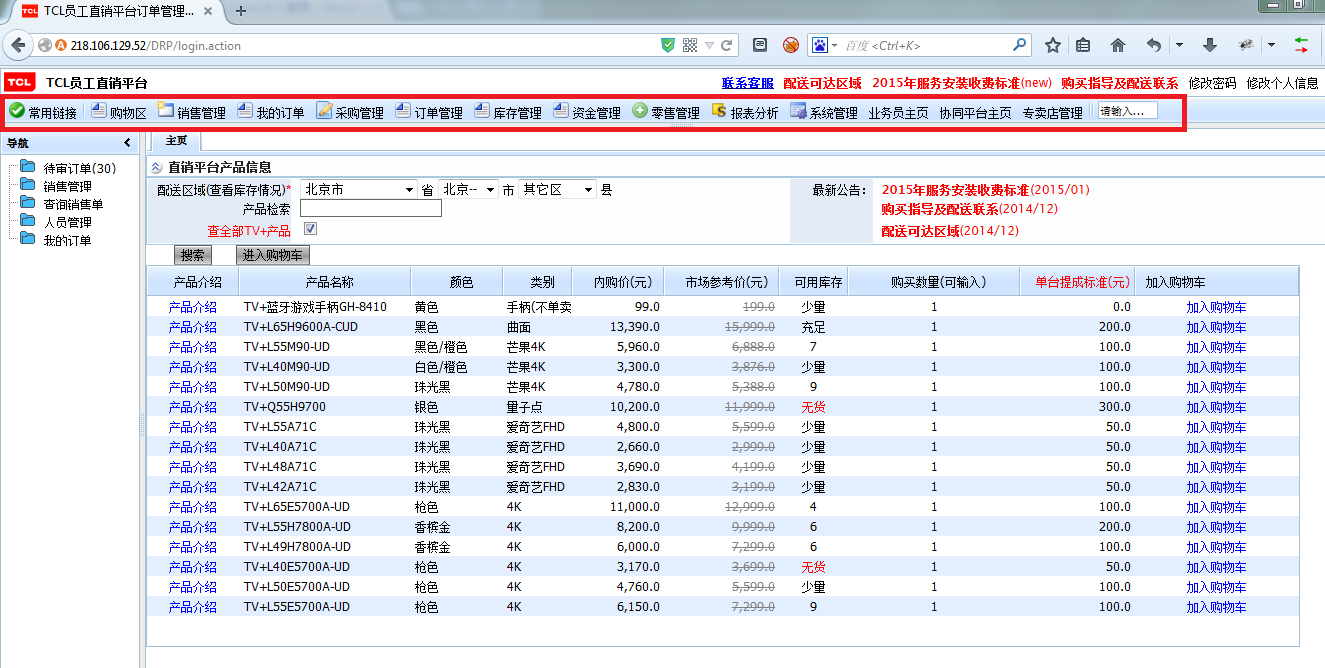Open the province dropdown 北京市
Screen dimensions: 1325x668
click(x=359, y=189)
